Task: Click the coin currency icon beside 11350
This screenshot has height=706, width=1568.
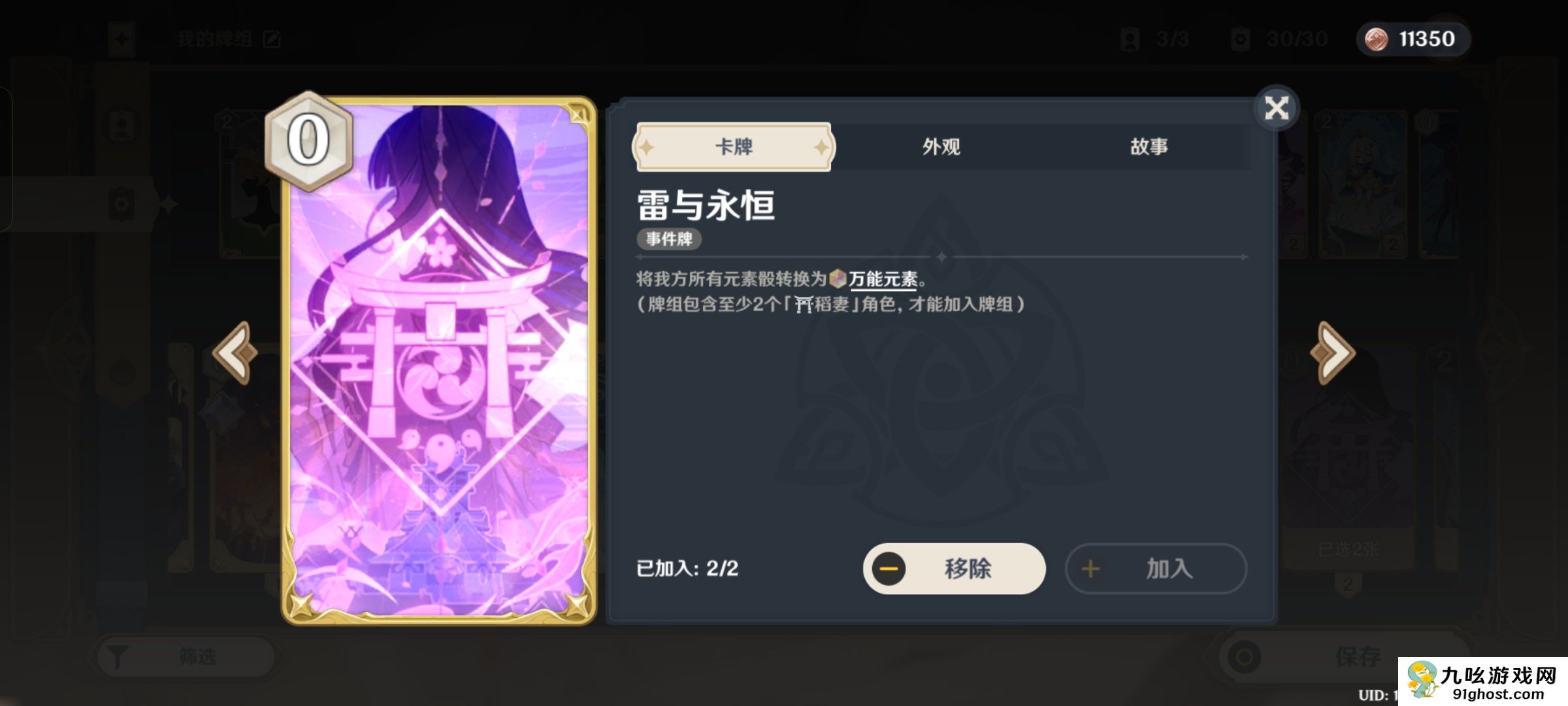Action: point(1376,39)
